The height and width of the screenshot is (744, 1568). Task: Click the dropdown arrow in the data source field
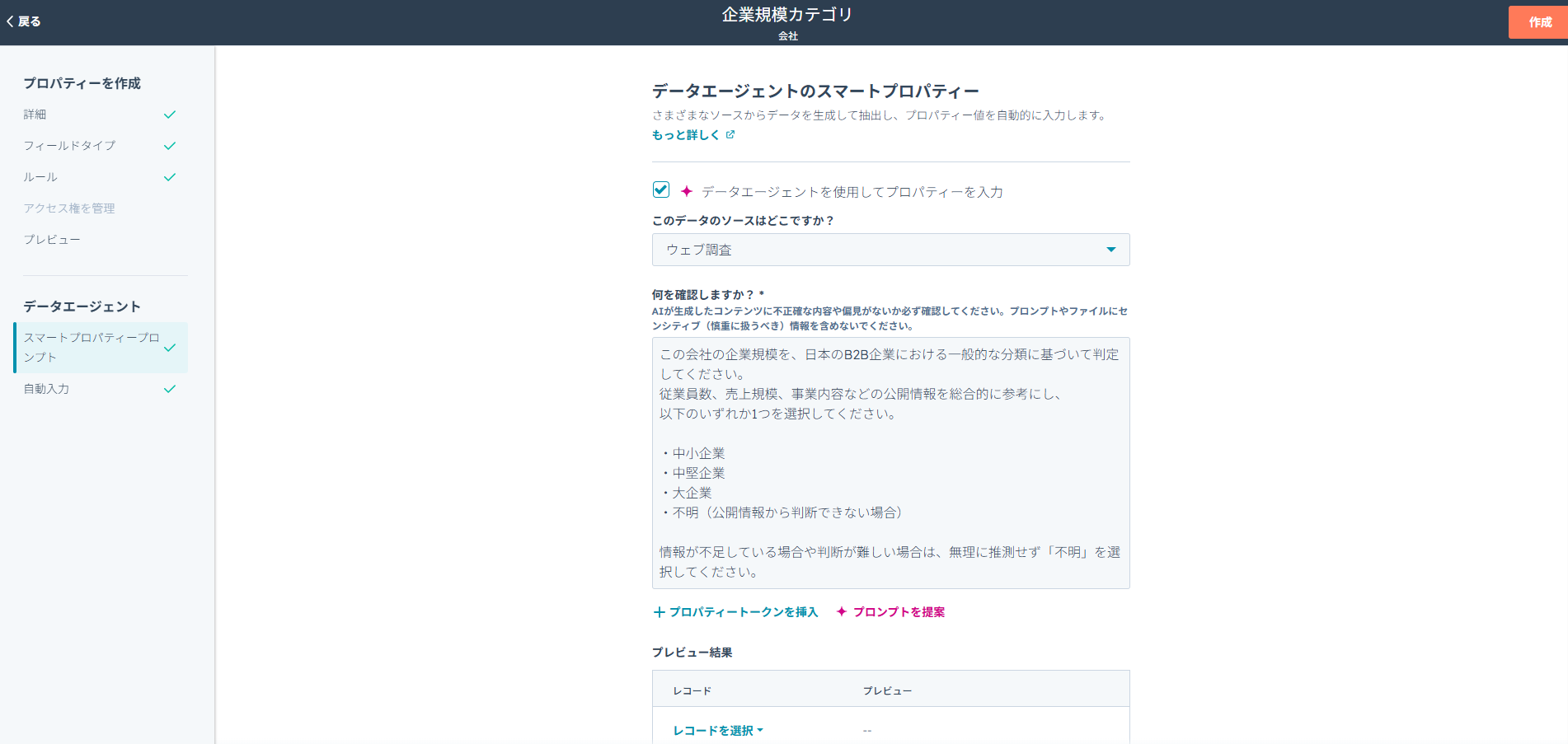click(x=1110, y=250)
